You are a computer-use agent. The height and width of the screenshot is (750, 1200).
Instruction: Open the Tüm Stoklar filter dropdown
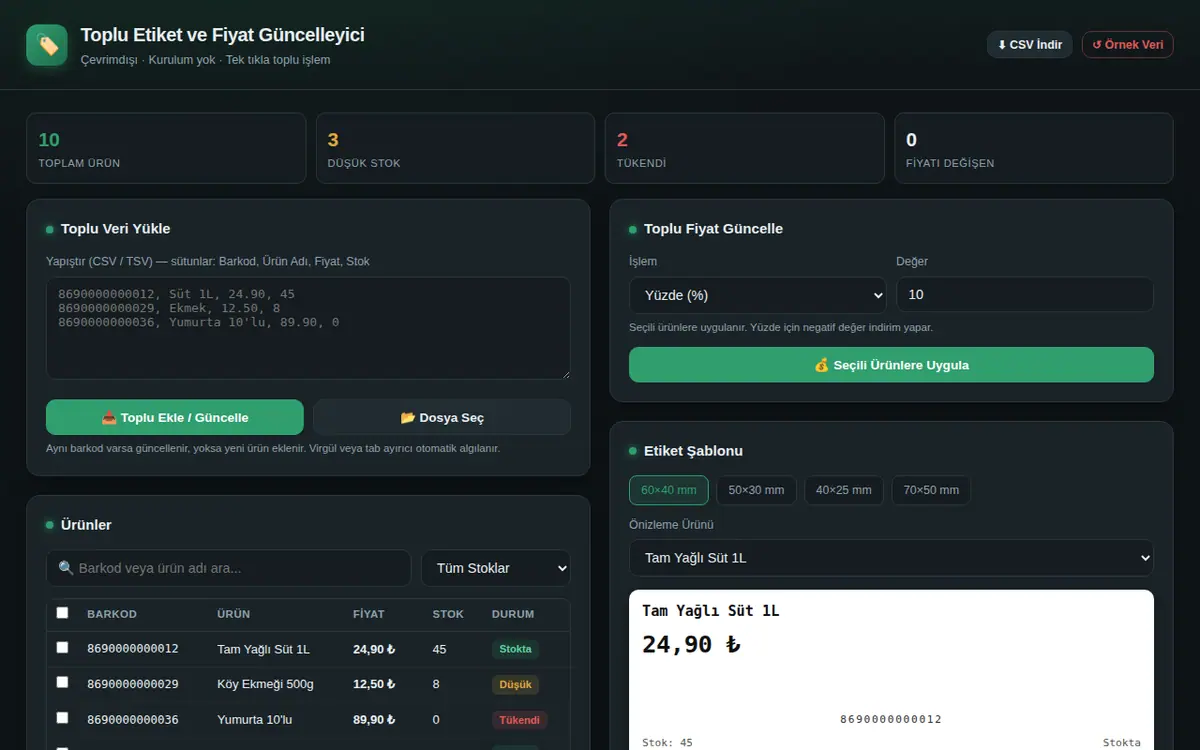[496, 568]
